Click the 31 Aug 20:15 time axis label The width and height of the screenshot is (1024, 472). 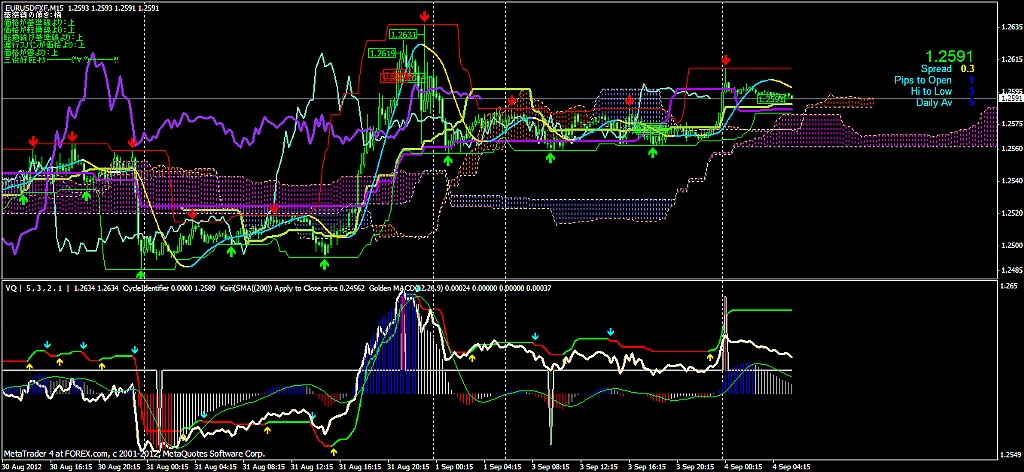click(410, 465)
